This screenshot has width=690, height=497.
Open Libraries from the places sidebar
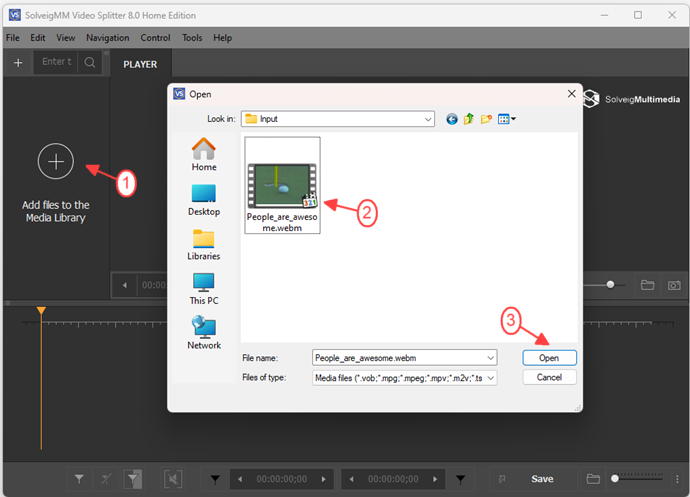204,243
